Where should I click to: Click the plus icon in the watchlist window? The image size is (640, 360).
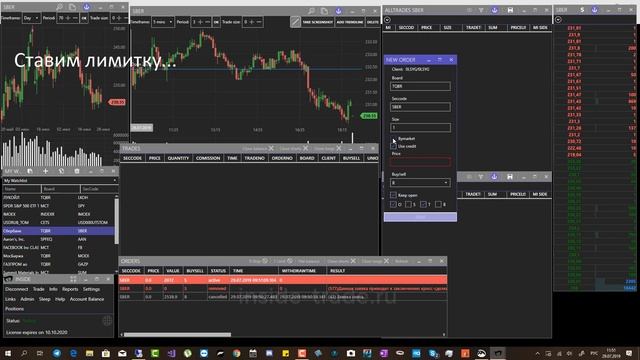pos(46,171)
